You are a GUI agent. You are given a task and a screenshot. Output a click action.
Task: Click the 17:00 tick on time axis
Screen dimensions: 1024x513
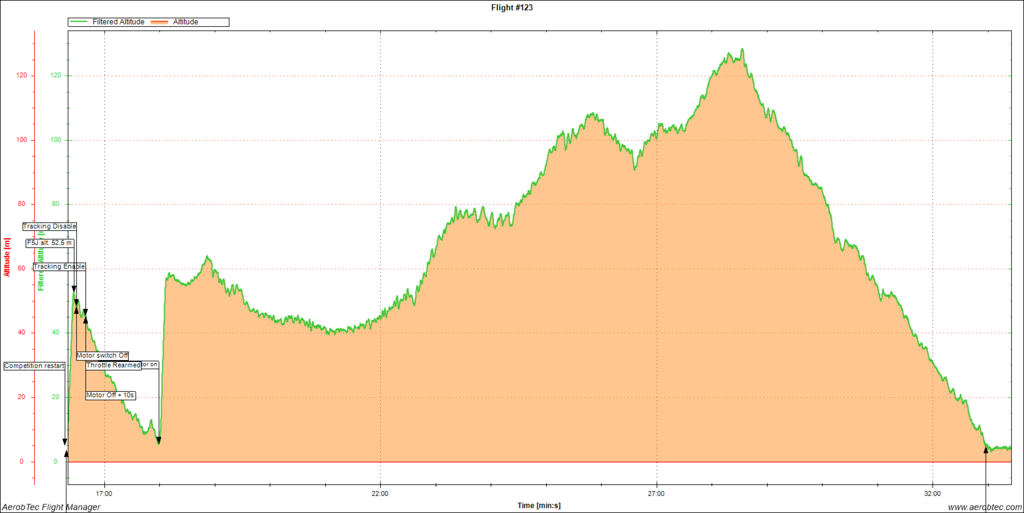(103, 492)
